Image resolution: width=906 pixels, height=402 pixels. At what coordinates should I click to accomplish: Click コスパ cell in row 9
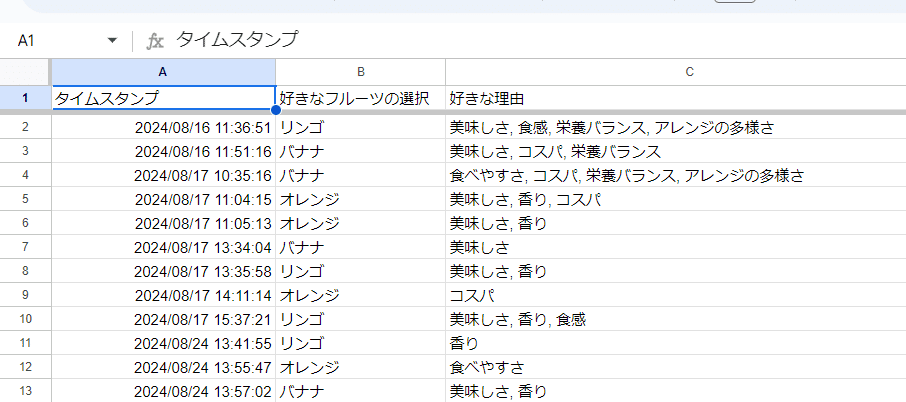675,295
